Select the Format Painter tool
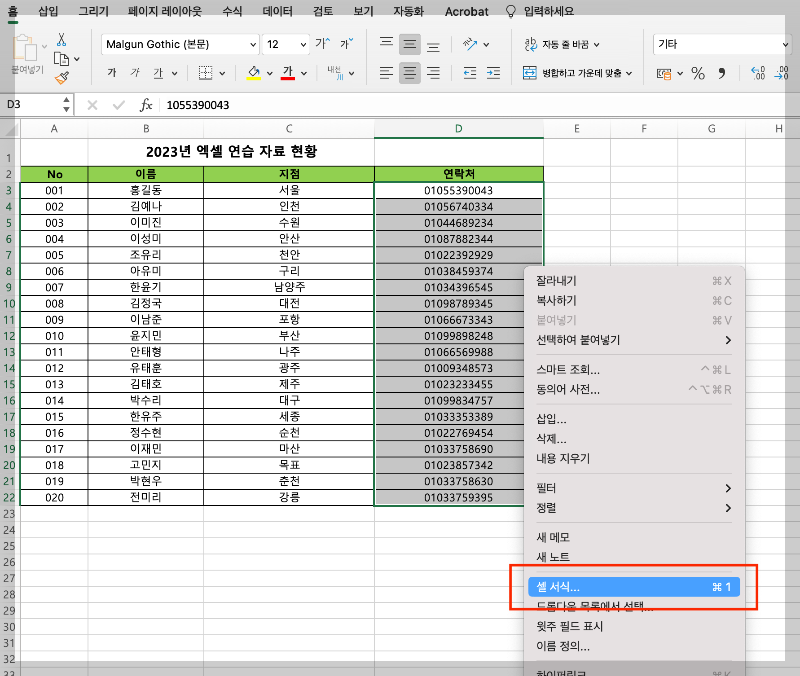The image size is (800, 676). pyautogui.click(x=62, y=77)
